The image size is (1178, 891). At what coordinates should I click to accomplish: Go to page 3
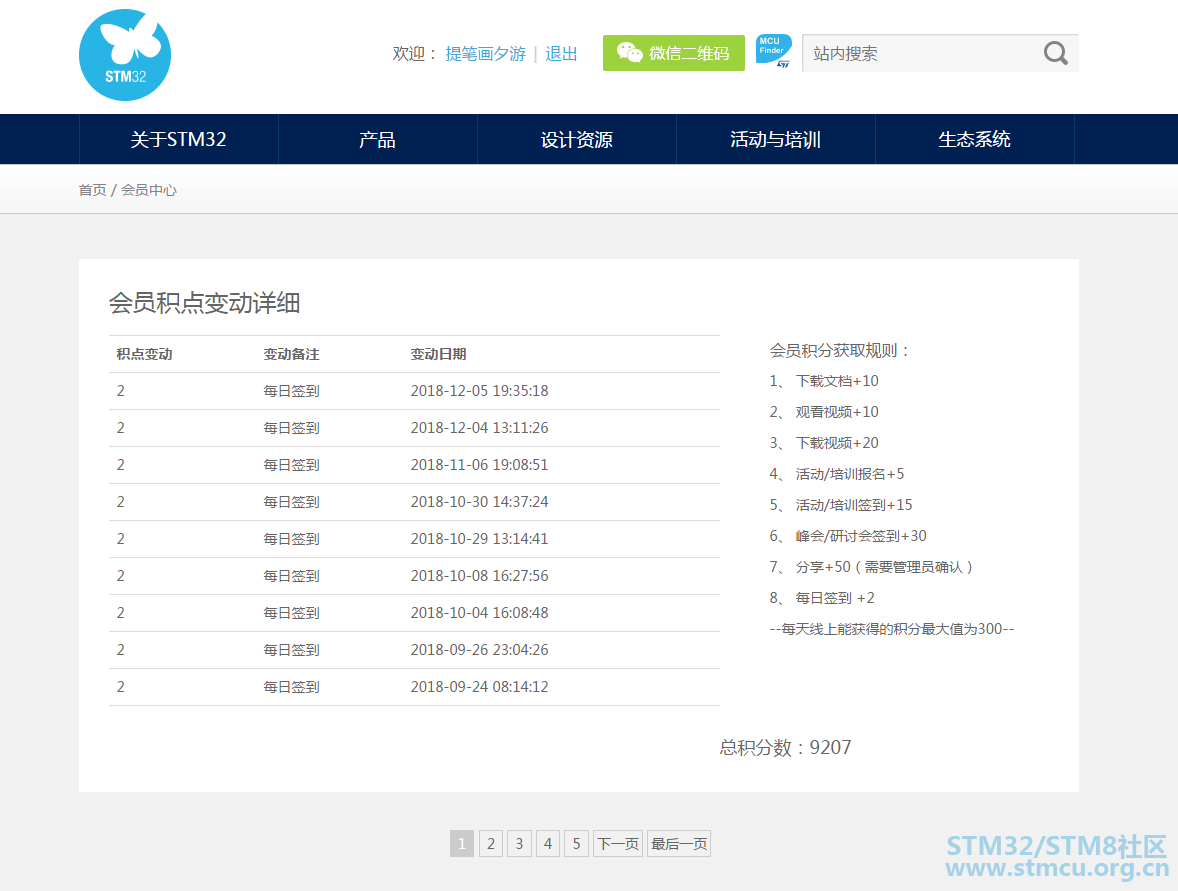pyautogui.click(x=519, y=844)
